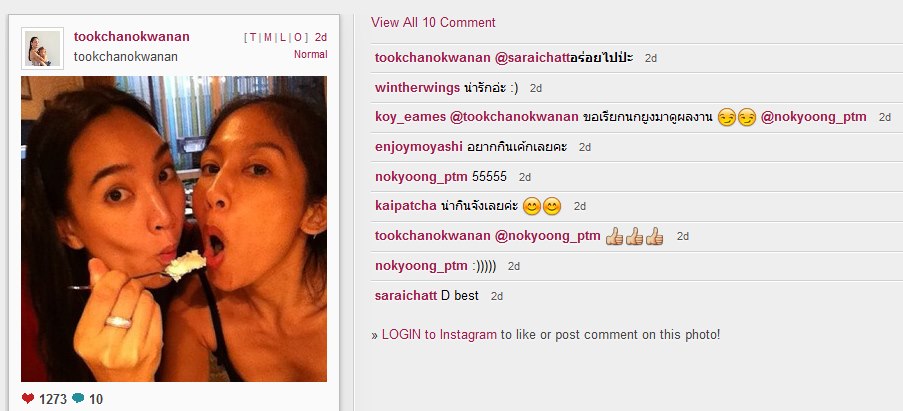Open koy_eames commenter profile
903x411 pixels.
pyautogui.click(x=410, y=117)
